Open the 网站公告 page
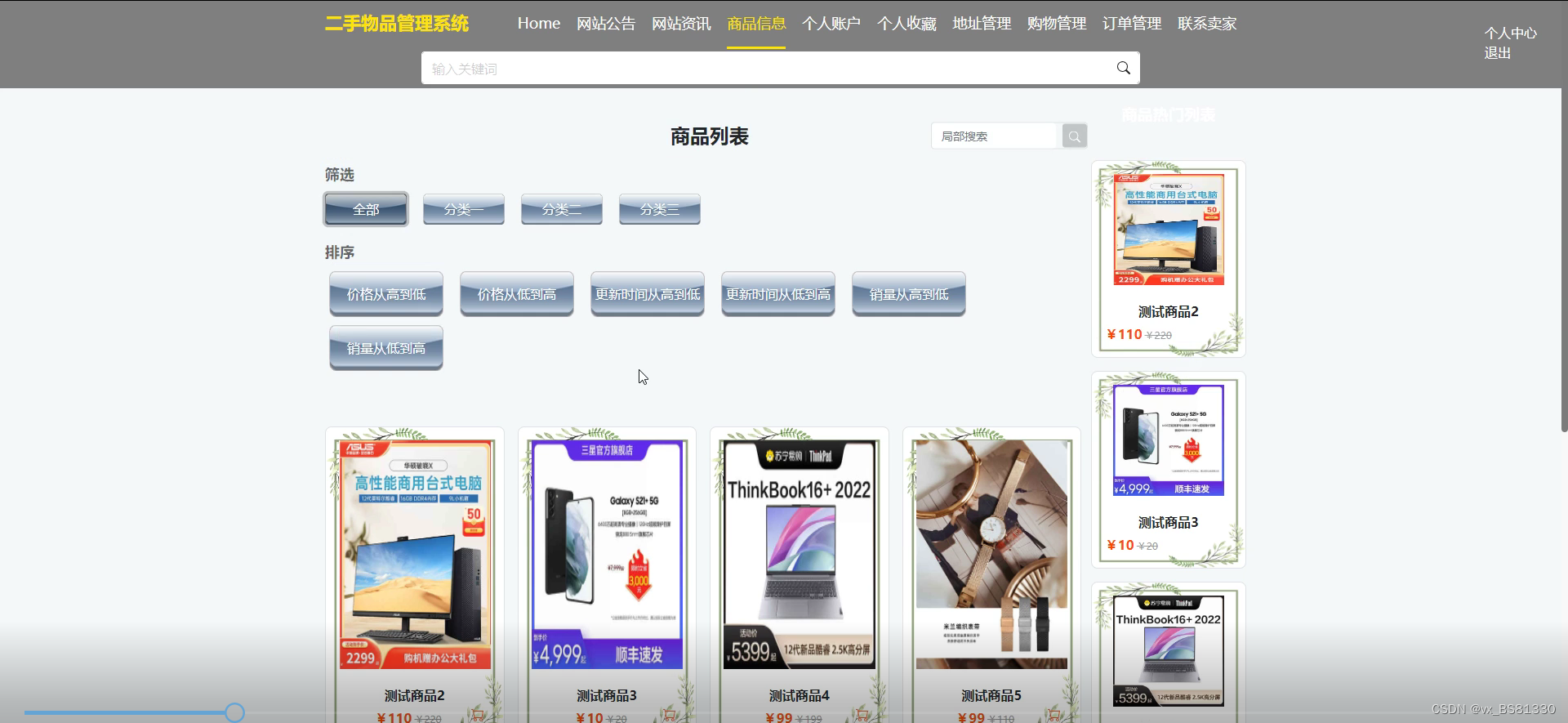1568x723 pixels. click(x=606, y=24)
